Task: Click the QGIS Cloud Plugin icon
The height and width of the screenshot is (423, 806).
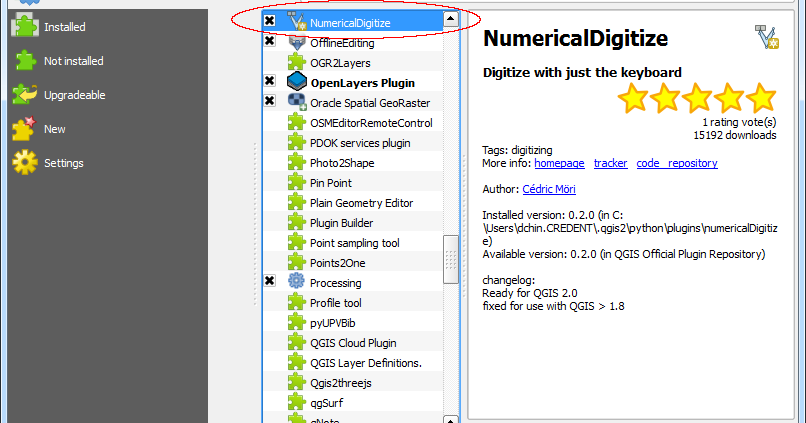Action: (x=297, y=343)
